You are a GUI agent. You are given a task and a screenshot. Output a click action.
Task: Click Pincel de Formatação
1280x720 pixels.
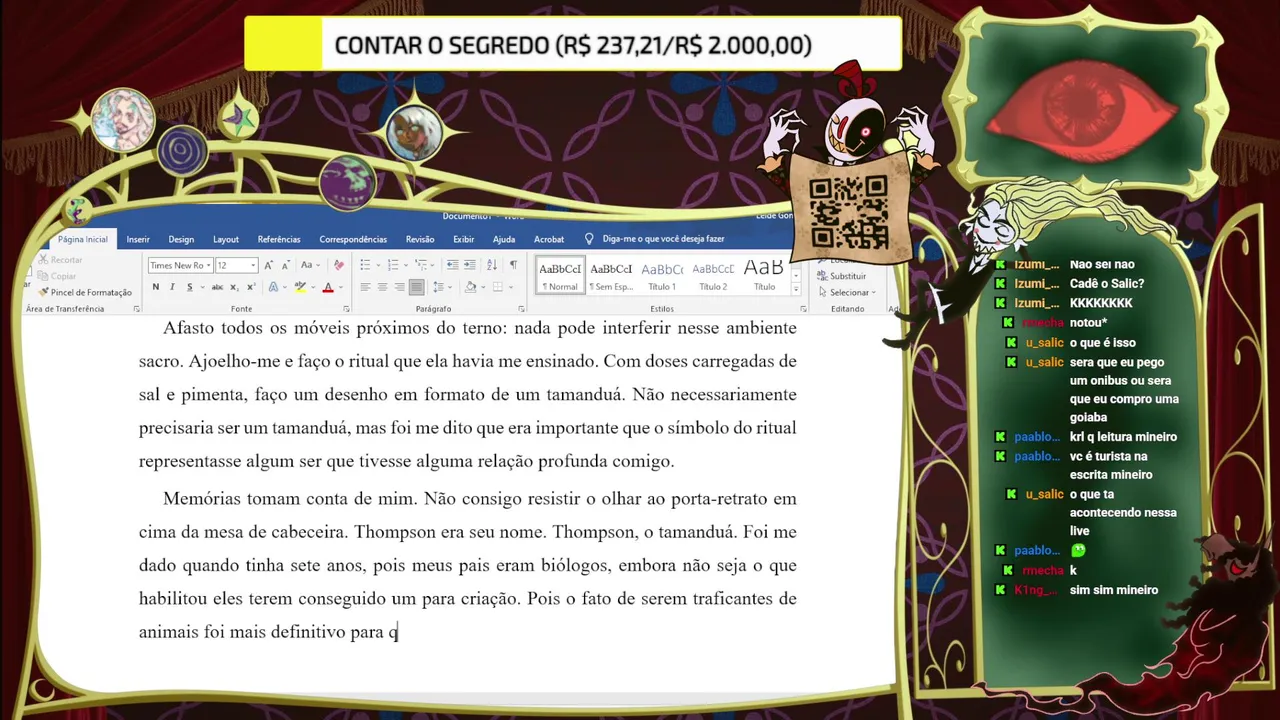point(85,292)
